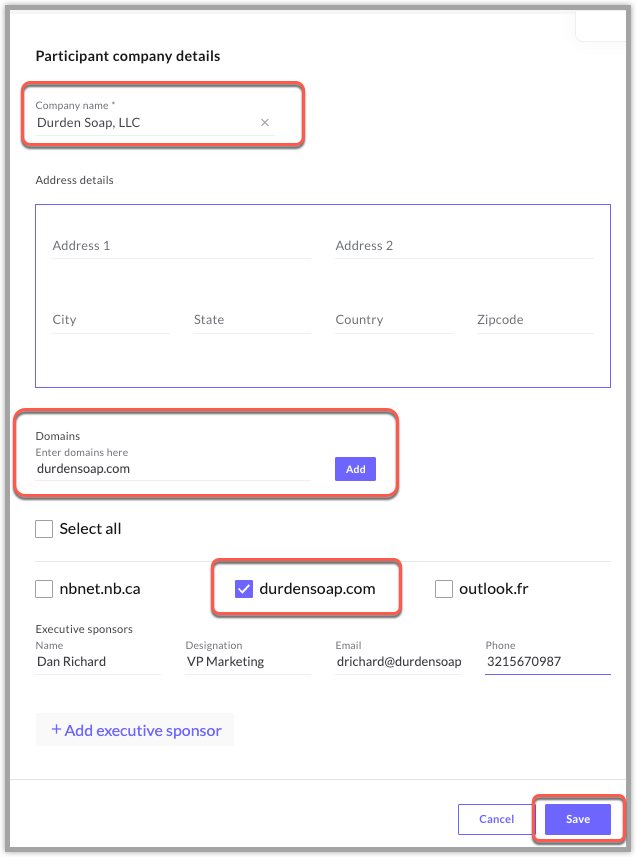The width and height of the screenshot is (636, 857).
Task: Focus the City field
Action: tap(111, 320)
